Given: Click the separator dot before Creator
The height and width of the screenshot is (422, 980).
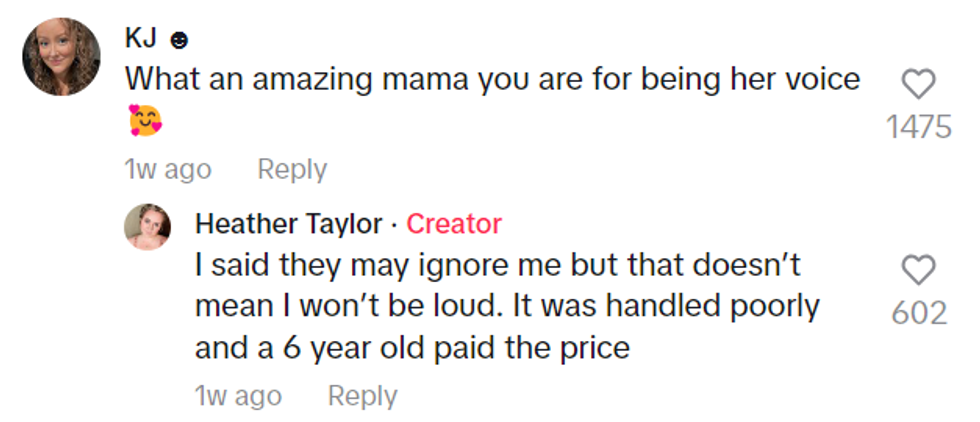Looking at the screenshot, I should coord(394,225).
